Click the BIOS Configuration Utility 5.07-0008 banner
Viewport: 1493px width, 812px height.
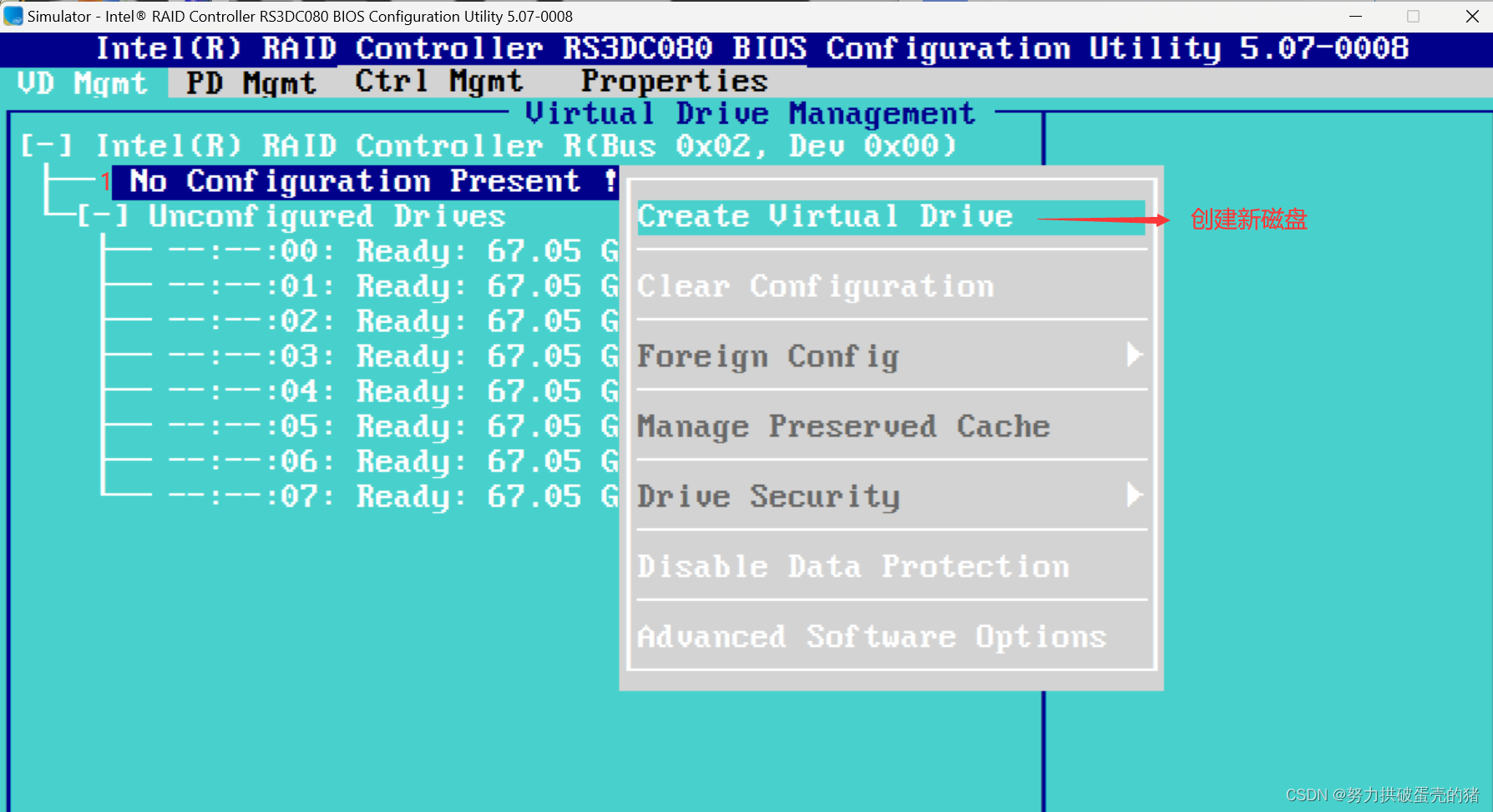point(752,48)
